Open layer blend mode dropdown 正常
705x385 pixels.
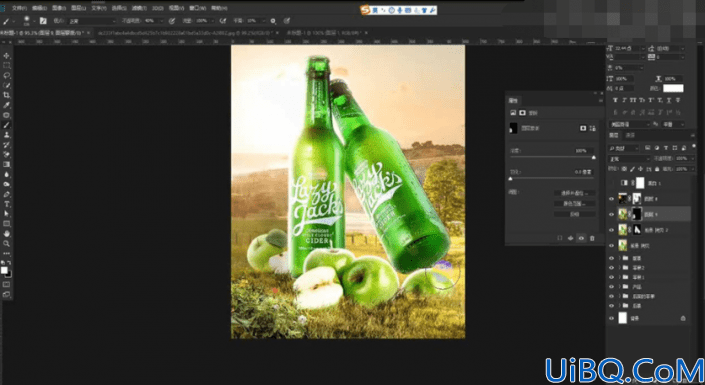click(x=629, y=159)
